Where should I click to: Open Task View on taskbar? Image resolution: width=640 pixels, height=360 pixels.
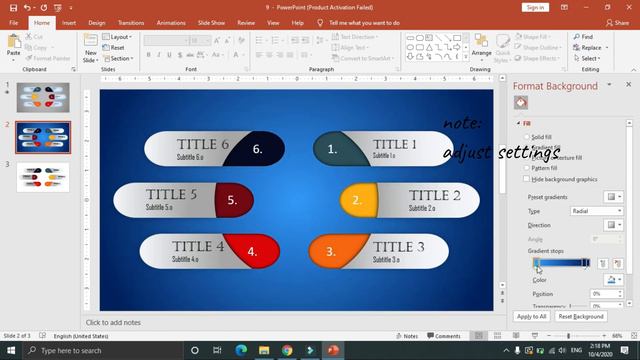coord(217,350)
